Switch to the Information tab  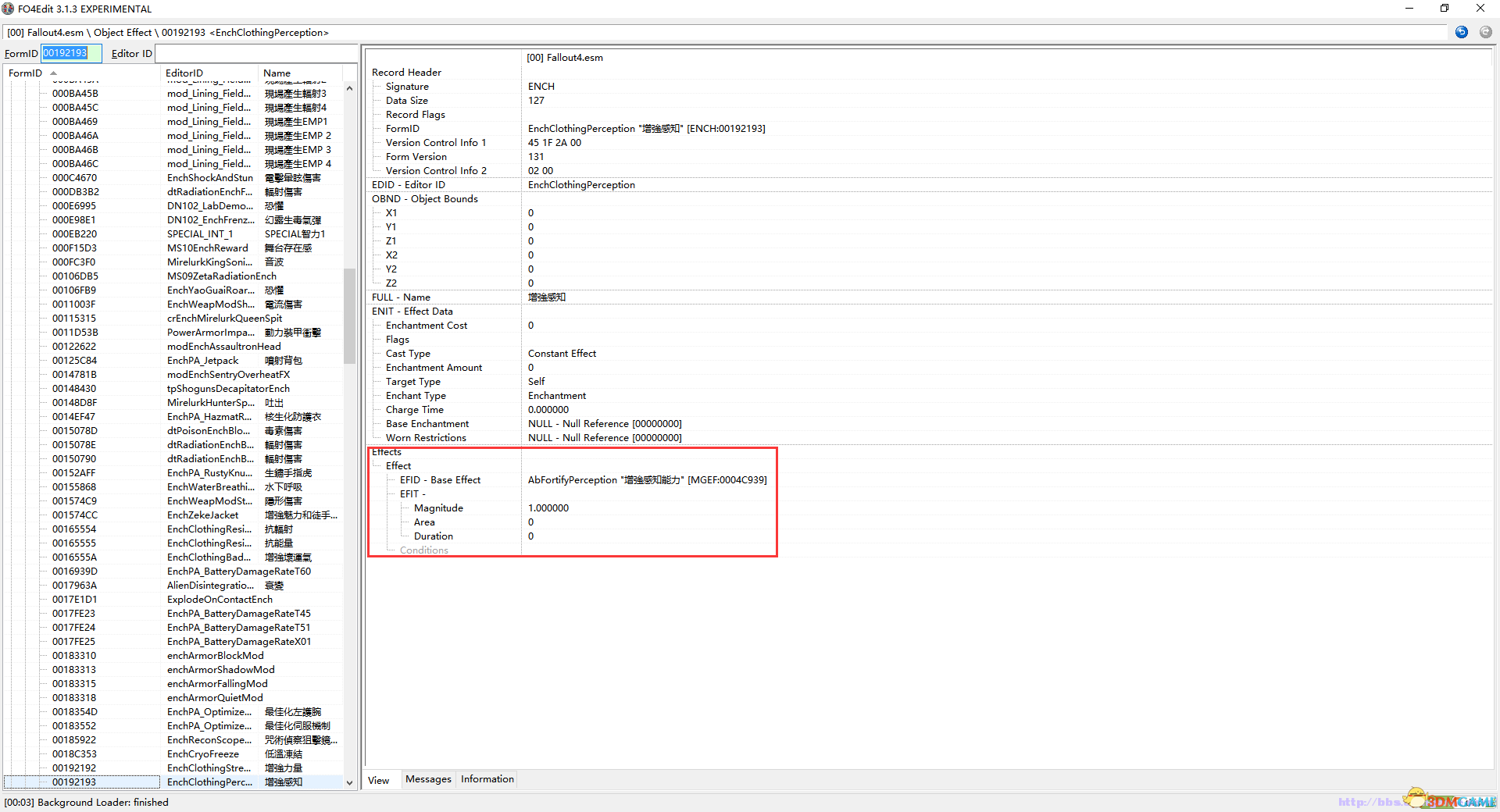tap(487, 779)
